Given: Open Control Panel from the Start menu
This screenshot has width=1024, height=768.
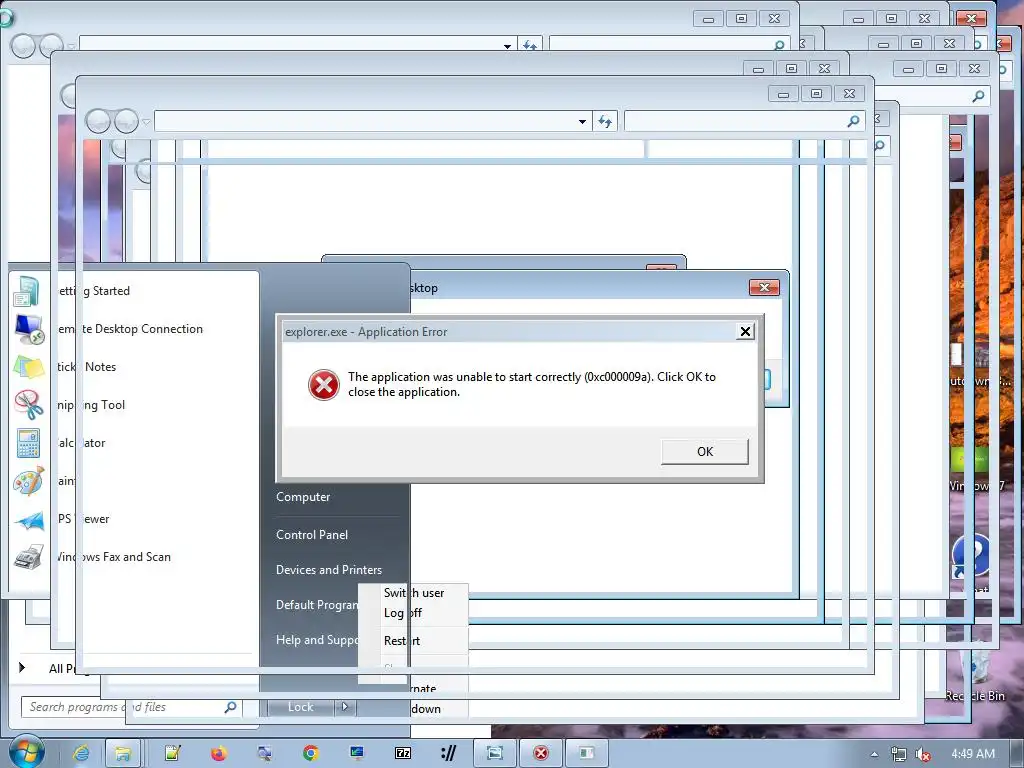Looking at the screenshot, I should coord(312,535).
